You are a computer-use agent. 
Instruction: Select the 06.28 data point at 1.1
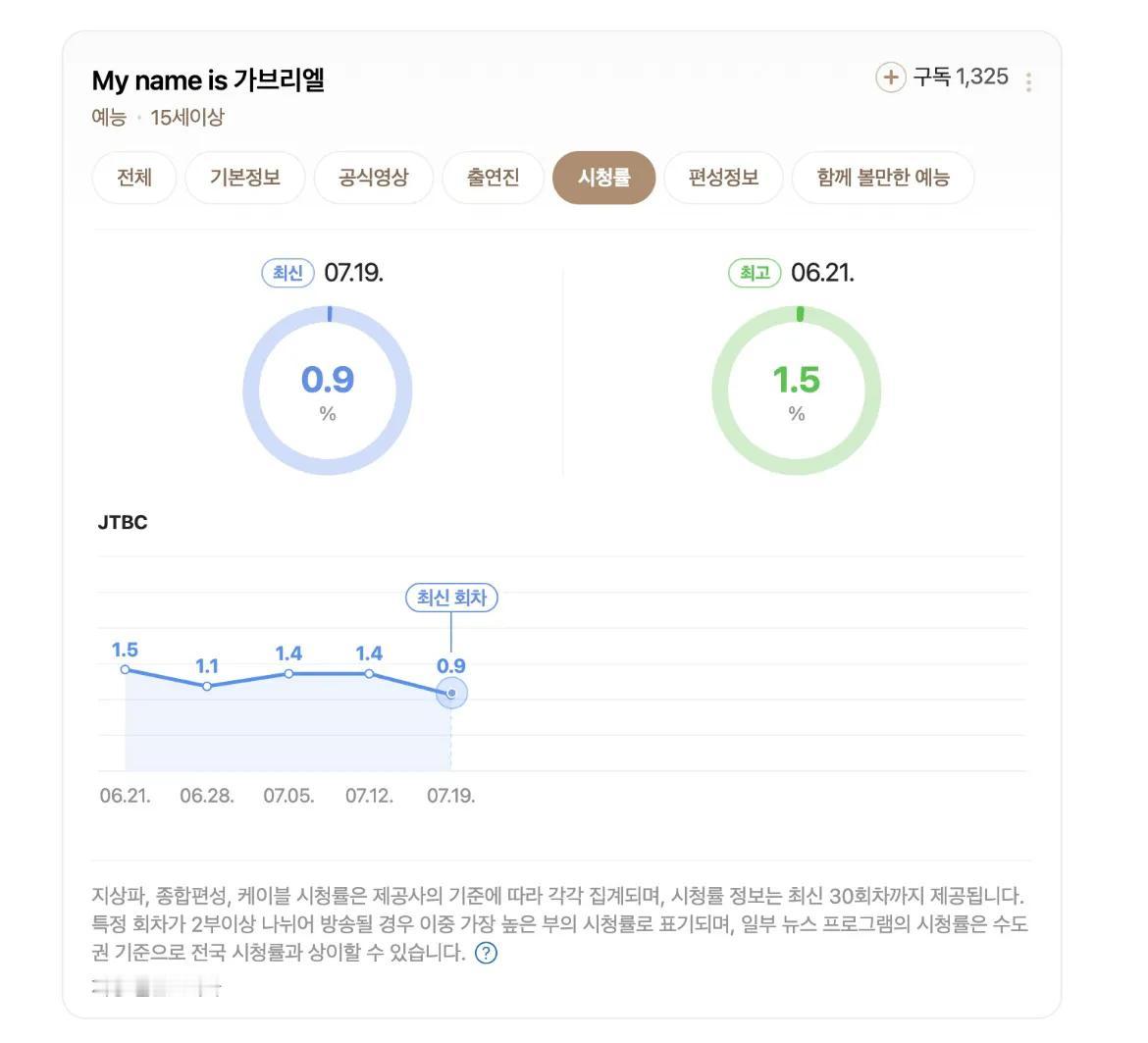(x=207, y=687)
